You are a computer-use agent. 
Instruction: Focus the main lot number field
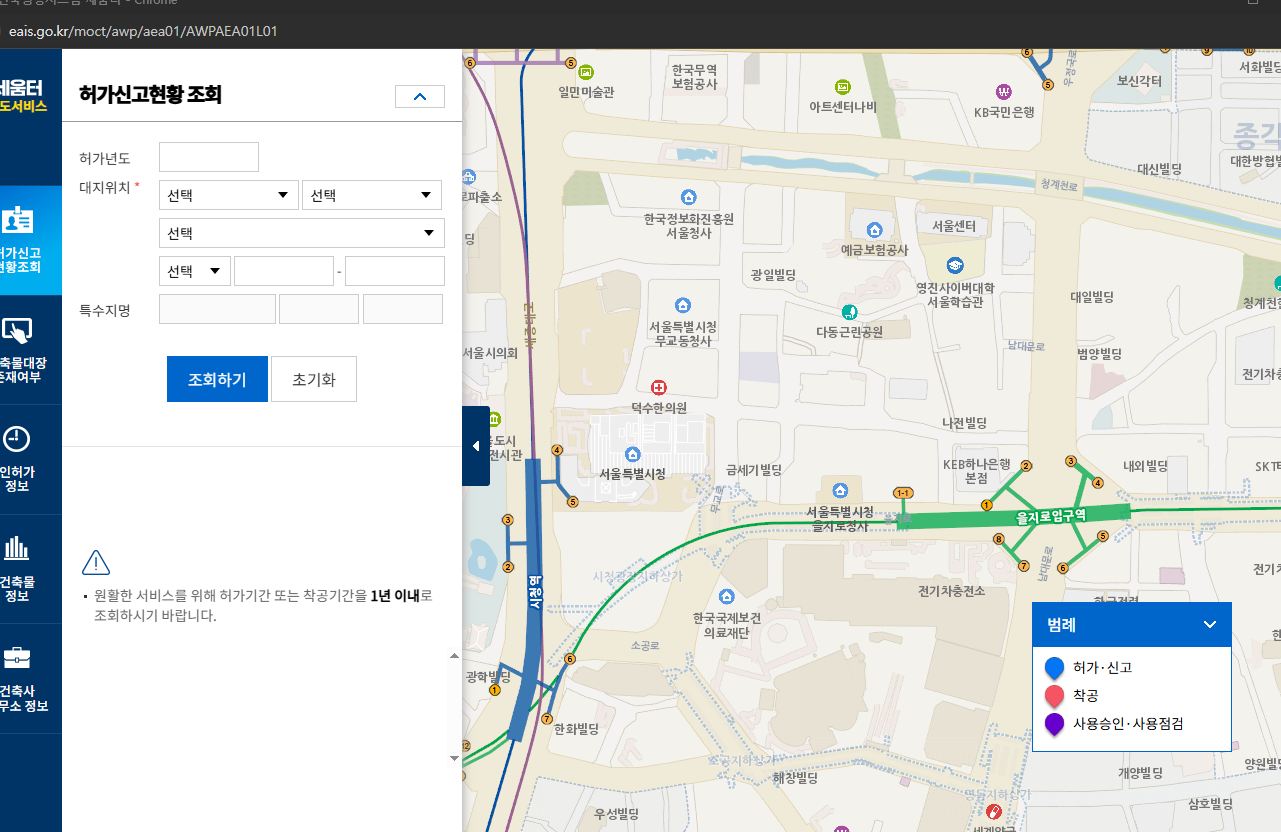click(x=284, y=271)
